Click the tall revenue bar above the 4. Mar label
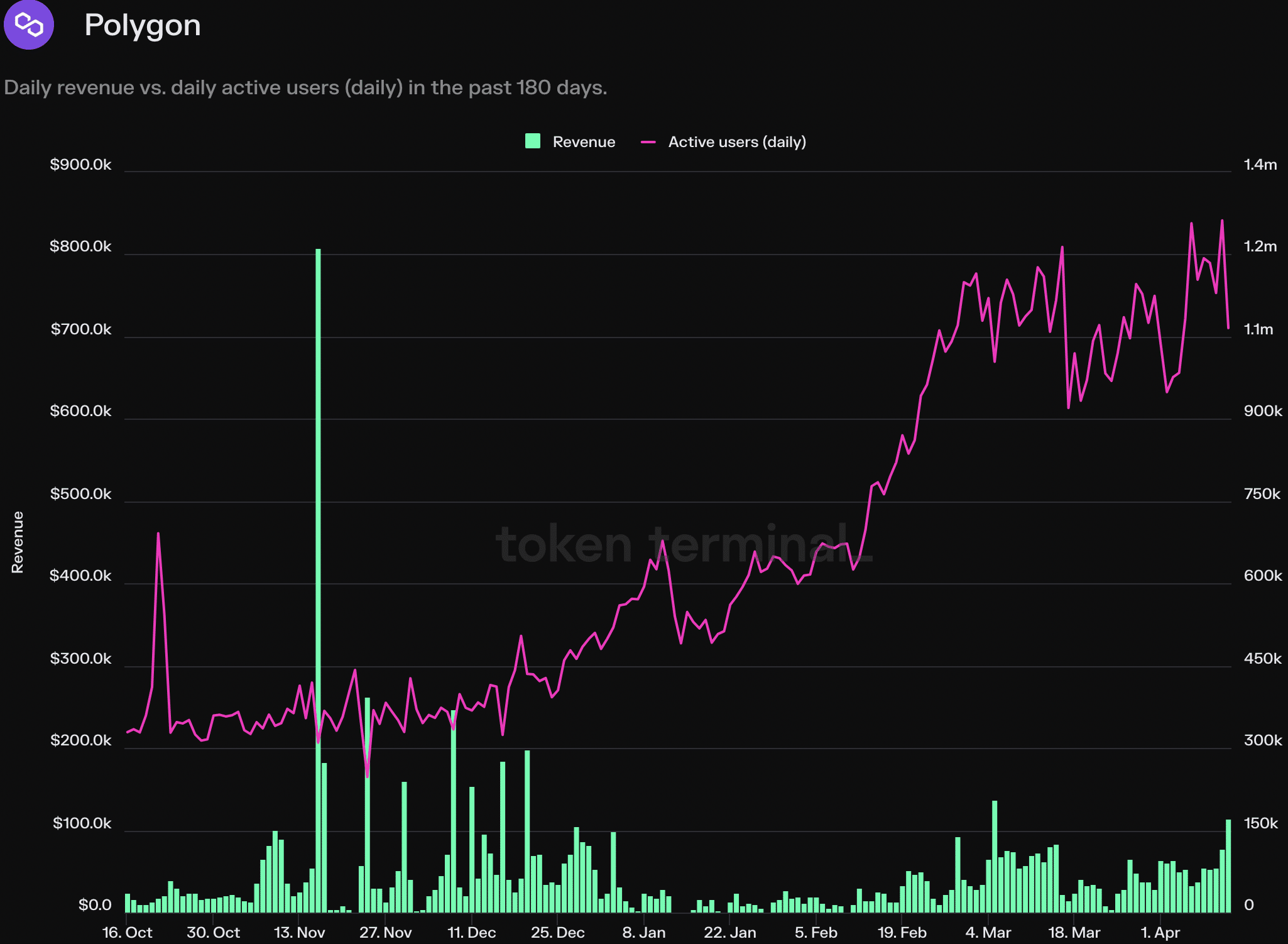The width and height of the screenshot is (1288, 944). coord(995,857)
